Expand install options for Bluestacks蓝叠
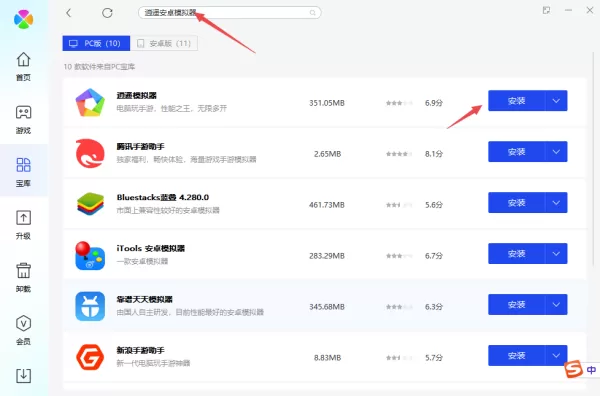 pyautogui.click(x=556, y=202)
